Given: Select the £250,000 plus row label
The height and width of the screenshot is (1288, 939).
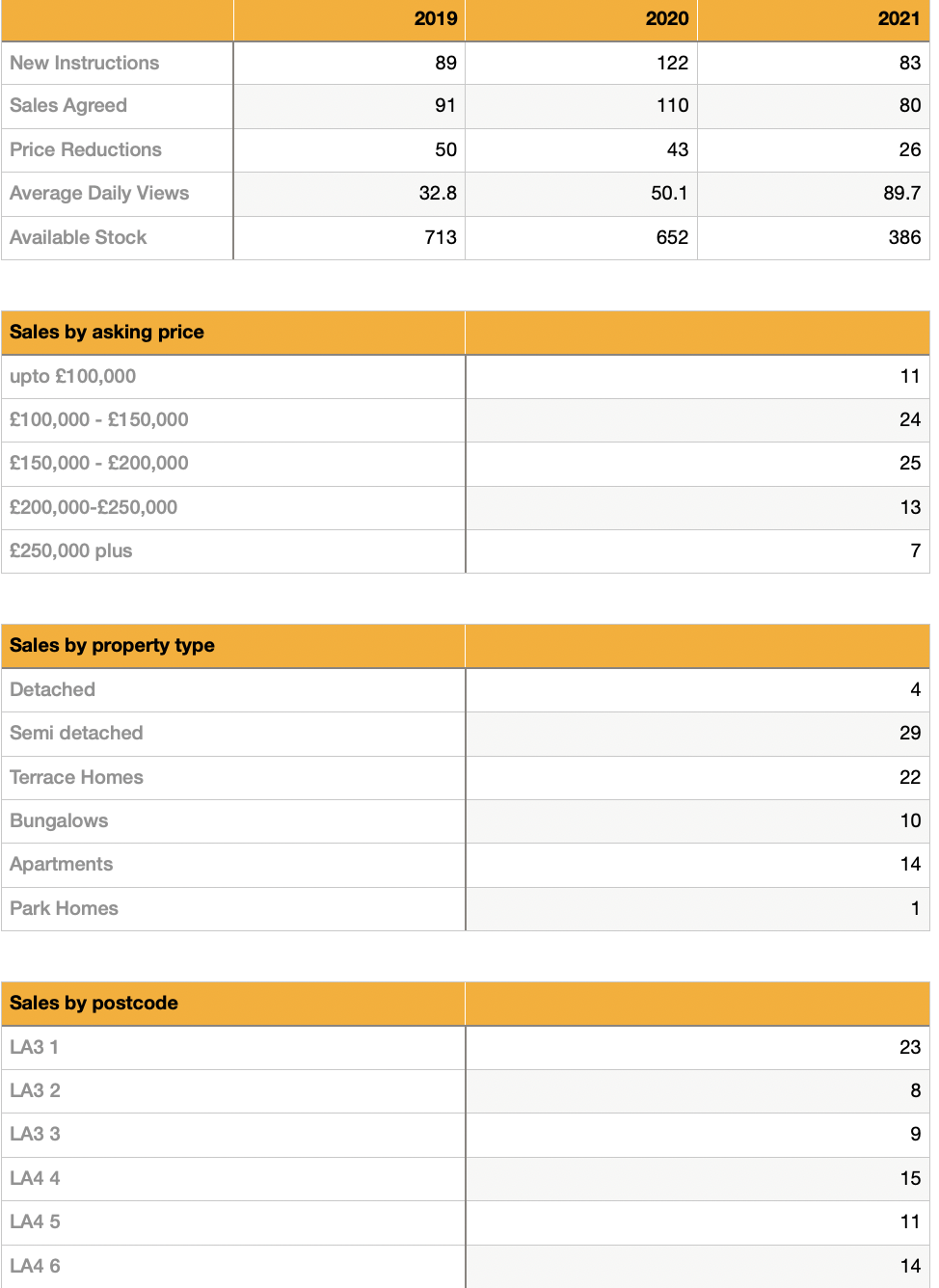Looking at the screenshot, I should point(71,550).
